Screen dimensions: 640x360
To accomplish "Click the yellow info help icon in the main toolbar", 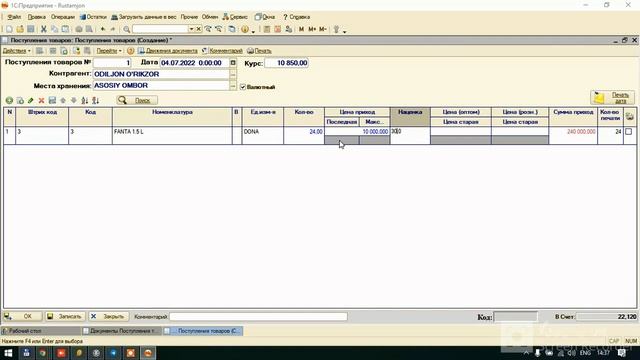I will click(244, 29).
